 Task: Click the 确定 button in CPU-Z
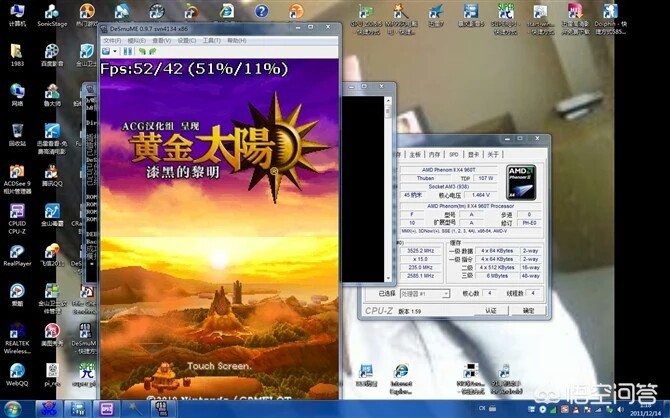point(529,311)
